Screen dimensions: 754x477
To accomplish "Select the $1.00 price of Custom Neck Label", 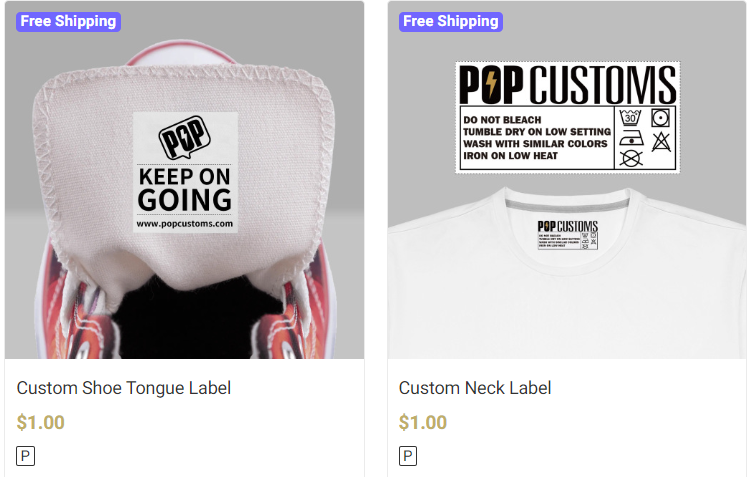I will coord(423,422).
